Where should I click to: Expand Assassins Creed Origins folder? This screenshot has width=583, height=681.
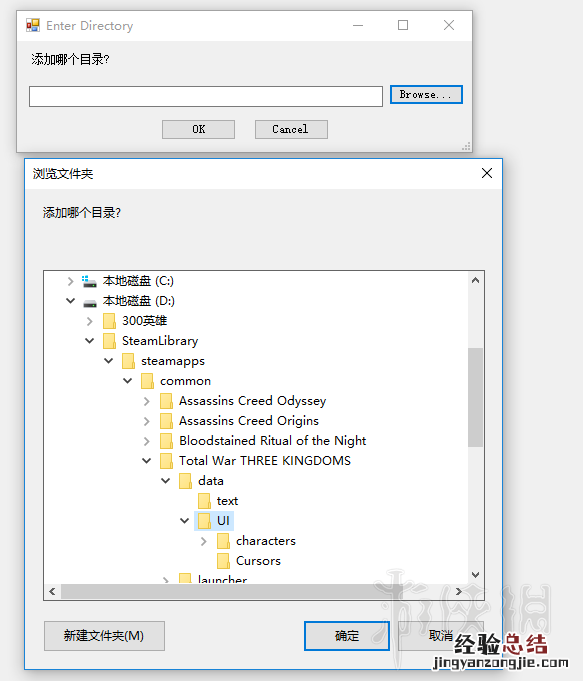click(147, 421)
